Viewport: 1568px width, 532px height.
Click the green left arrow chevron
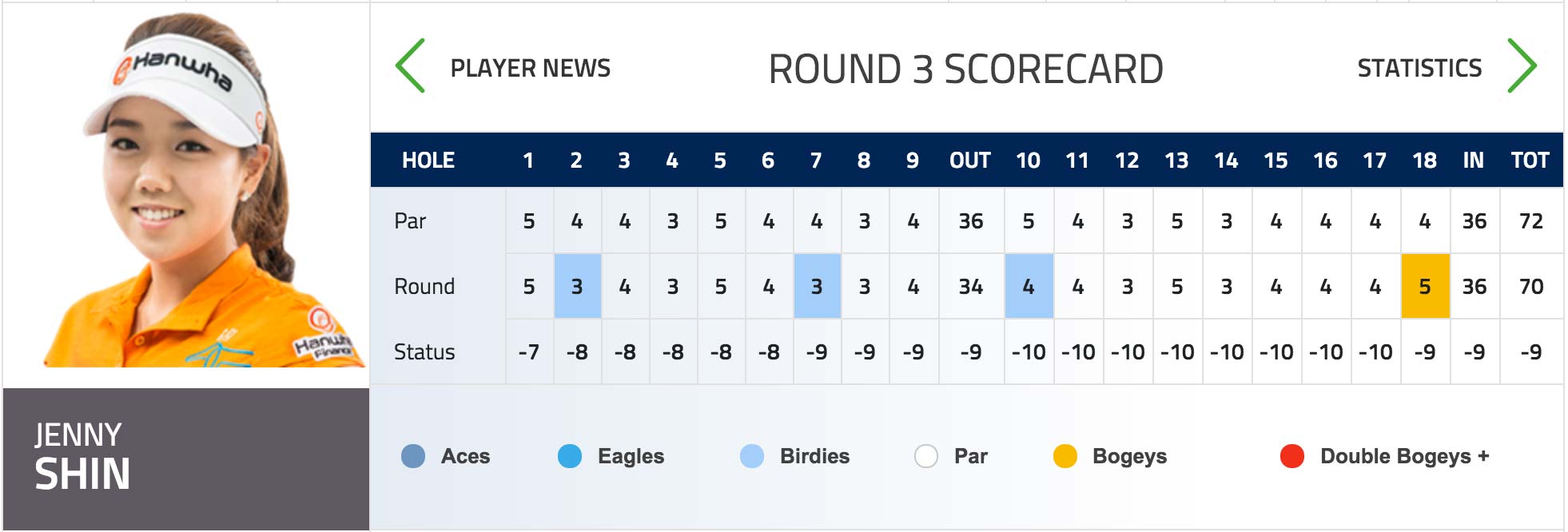pyautogui.click(x=410, y=66)
